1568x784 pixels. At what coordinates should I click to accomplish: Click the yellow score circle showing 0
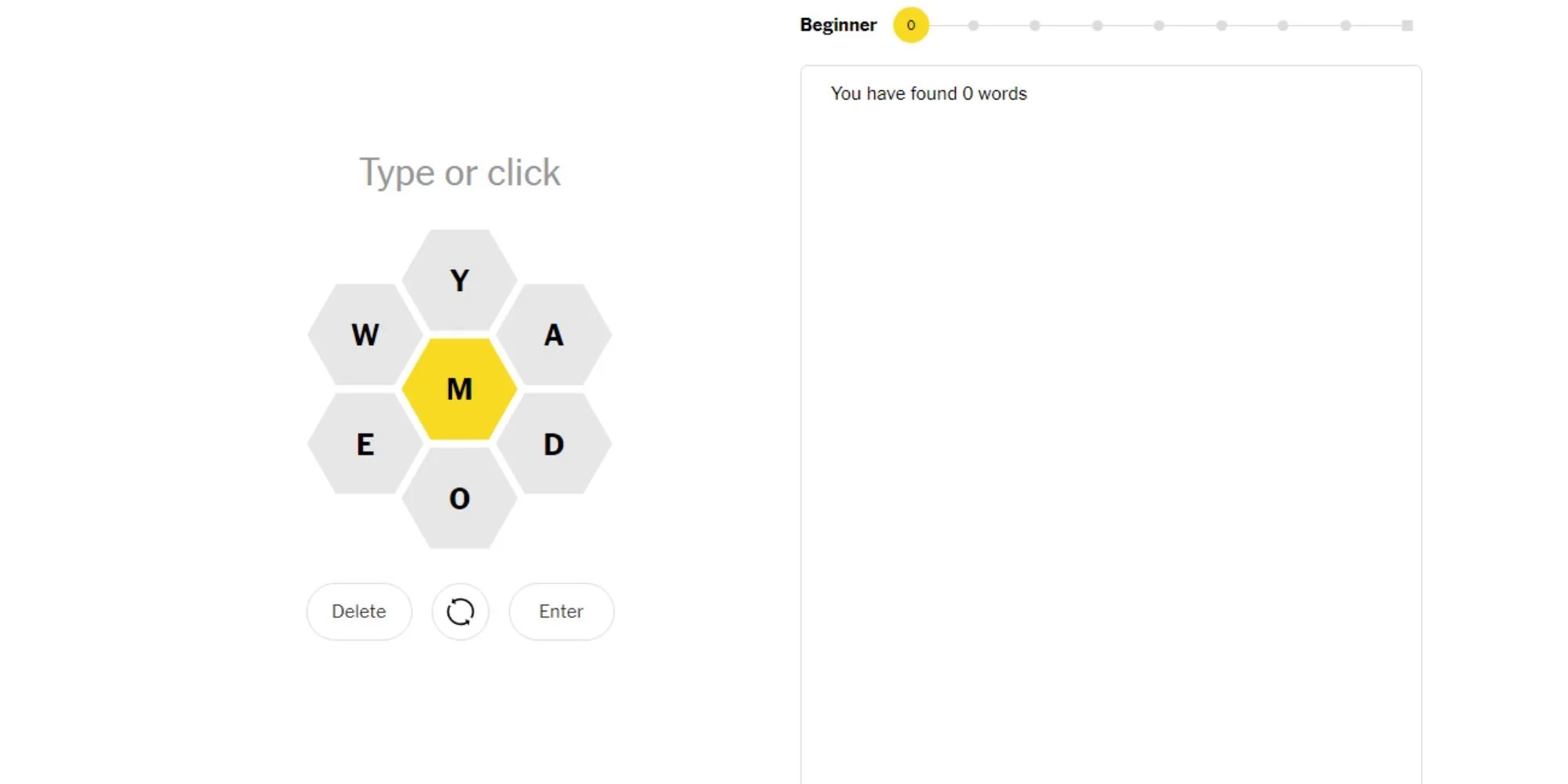911,25
